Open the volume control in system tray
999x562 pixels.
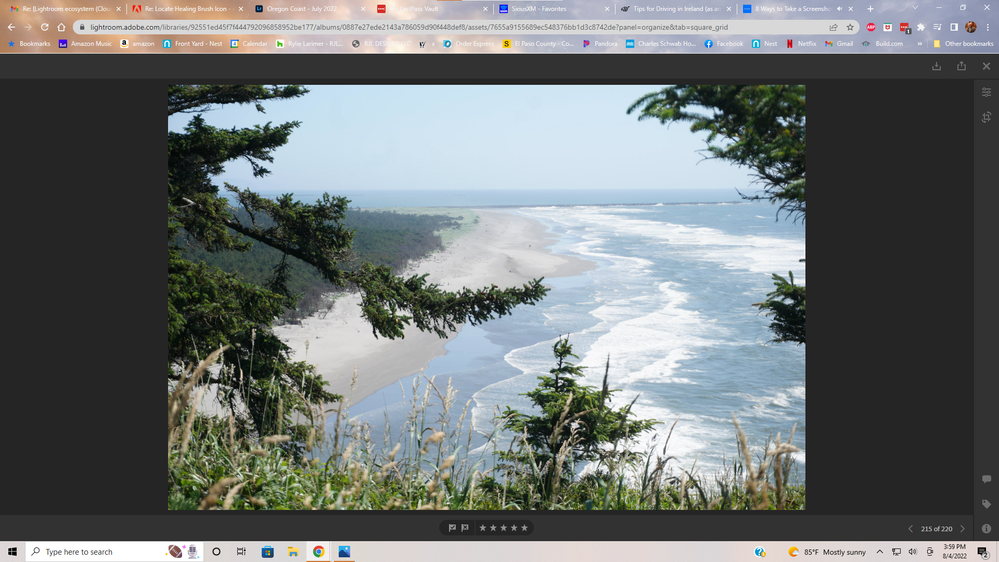(912, 552)
